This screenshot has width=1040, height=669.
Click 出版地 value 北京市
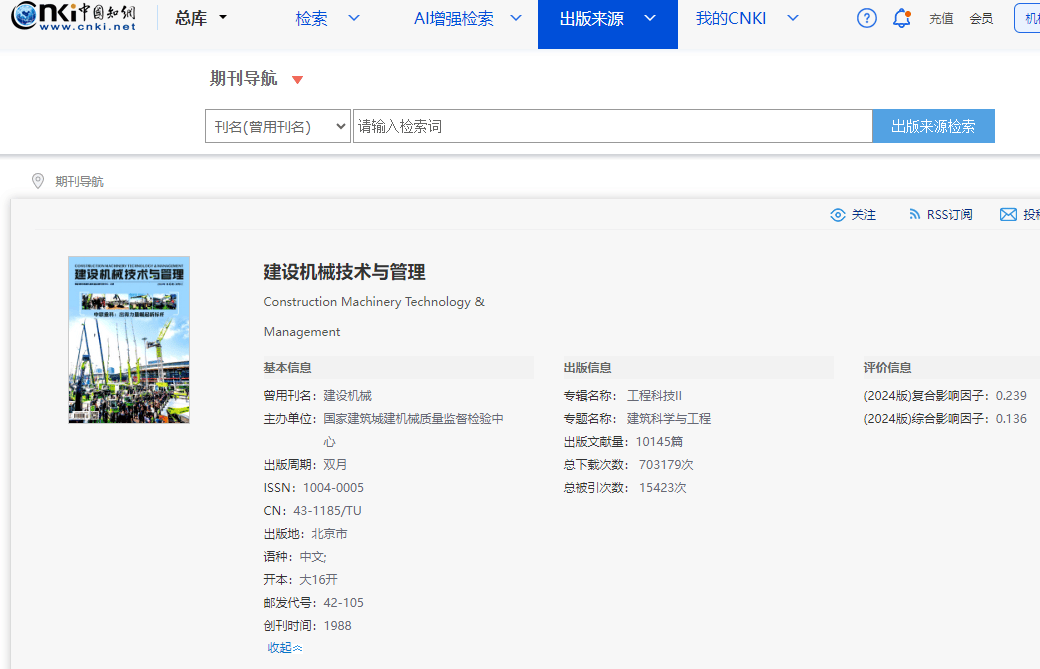329,534
